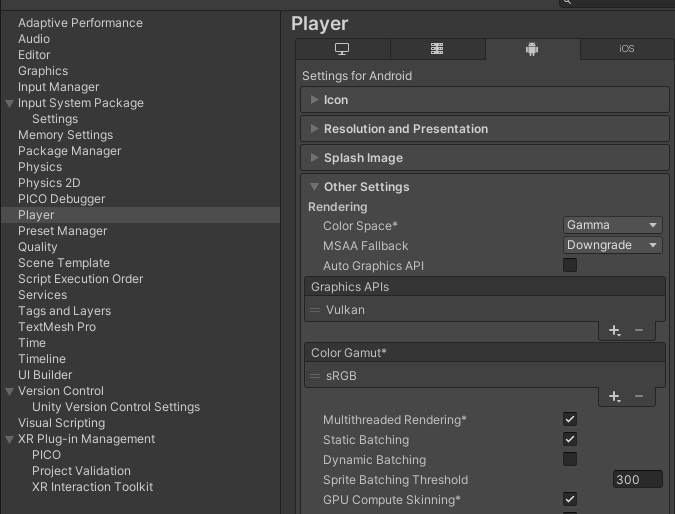Open UI Builder settings
Viewport: 675px width, 514px height.
click(x=45, y=375)
